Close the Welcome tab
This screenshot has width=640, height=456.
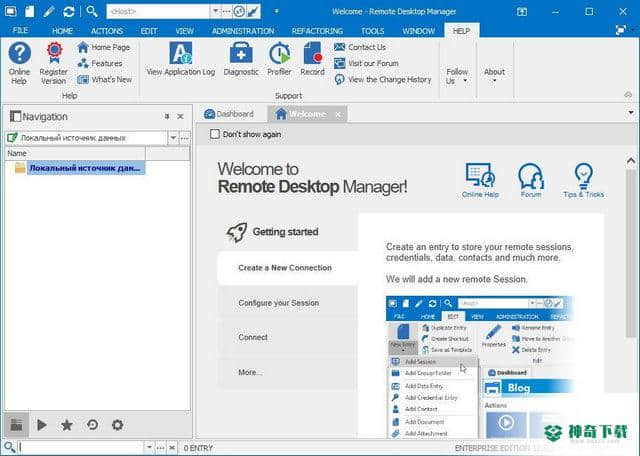click(x=338, y=115)
